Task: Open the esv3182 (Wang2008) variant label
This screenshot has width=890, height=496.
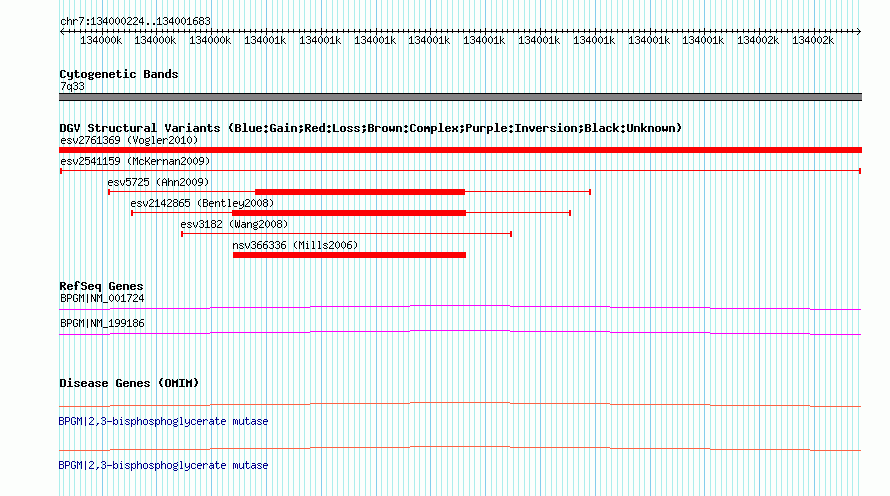Action: pos(234,224)
